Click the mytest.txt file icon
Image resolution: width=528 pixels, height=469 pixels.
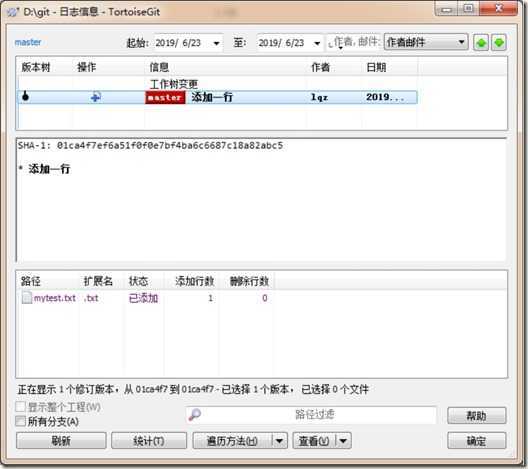(x=27, y=298)
